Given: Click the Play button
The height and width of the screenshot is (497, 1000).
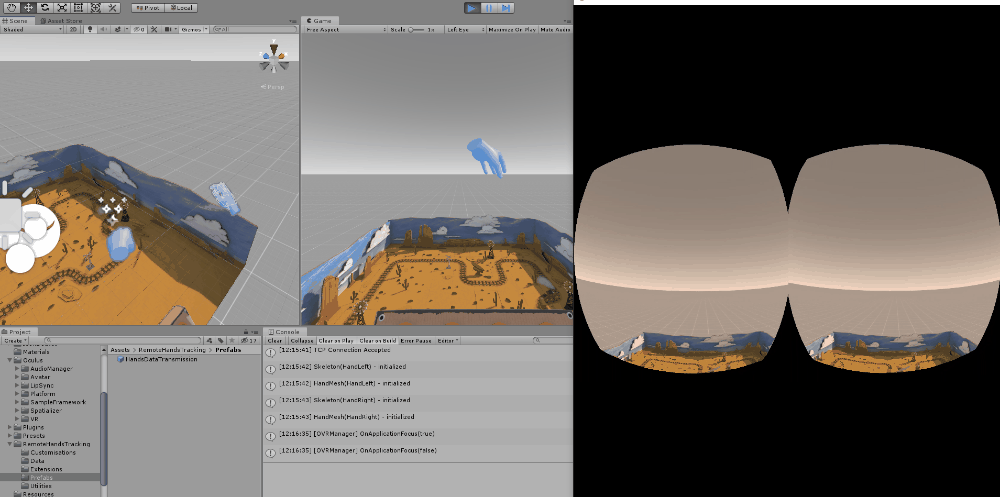Looking at the screenshot, I should (x=471, y=8).
